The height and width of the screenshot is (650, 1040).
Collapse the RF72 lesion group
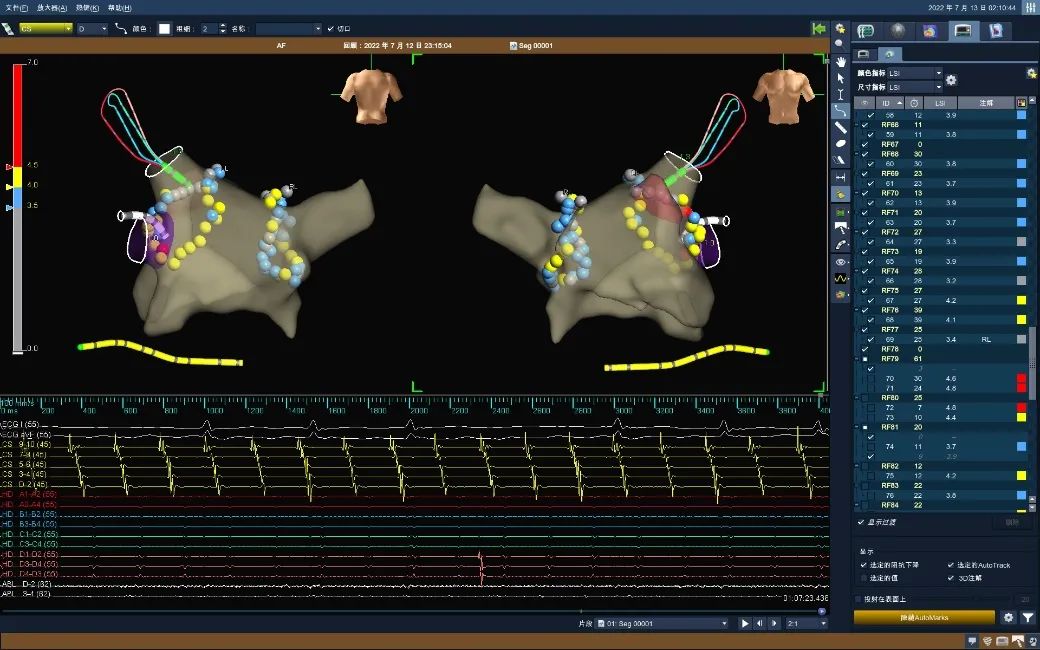(x=858, y=232)
